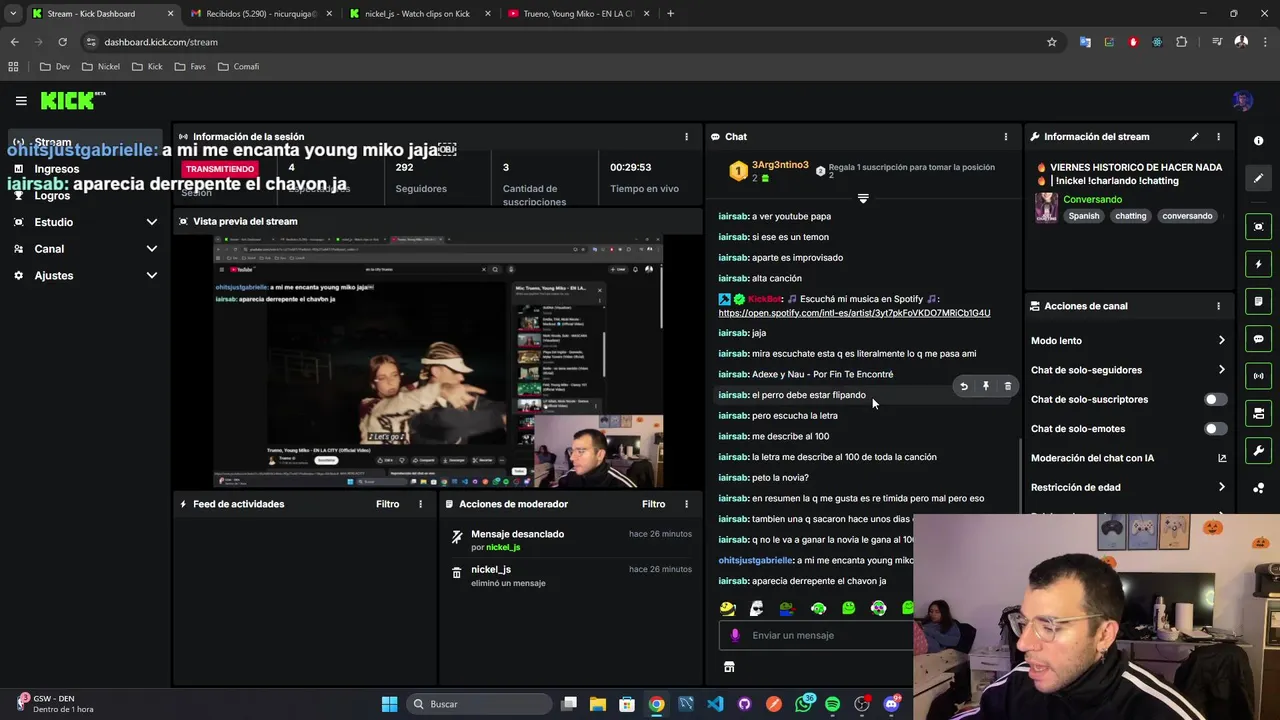Toggle Chat de solo-emotes switch
Viewport: 1280px width, 720px height.
pos(1215,429)
